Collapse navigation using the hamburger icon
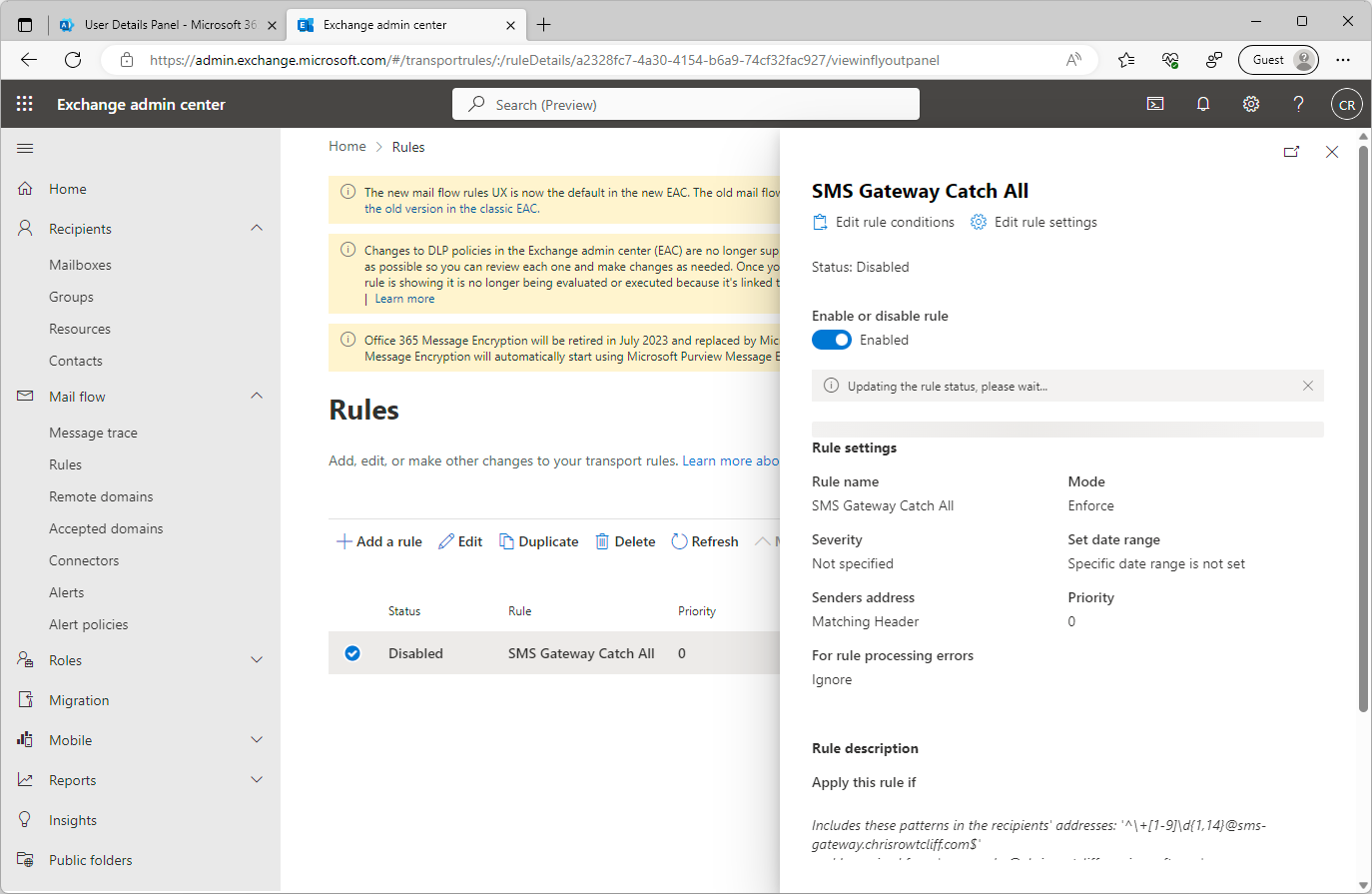Viewport: 1372px width, 894px height. coord(25,147)
